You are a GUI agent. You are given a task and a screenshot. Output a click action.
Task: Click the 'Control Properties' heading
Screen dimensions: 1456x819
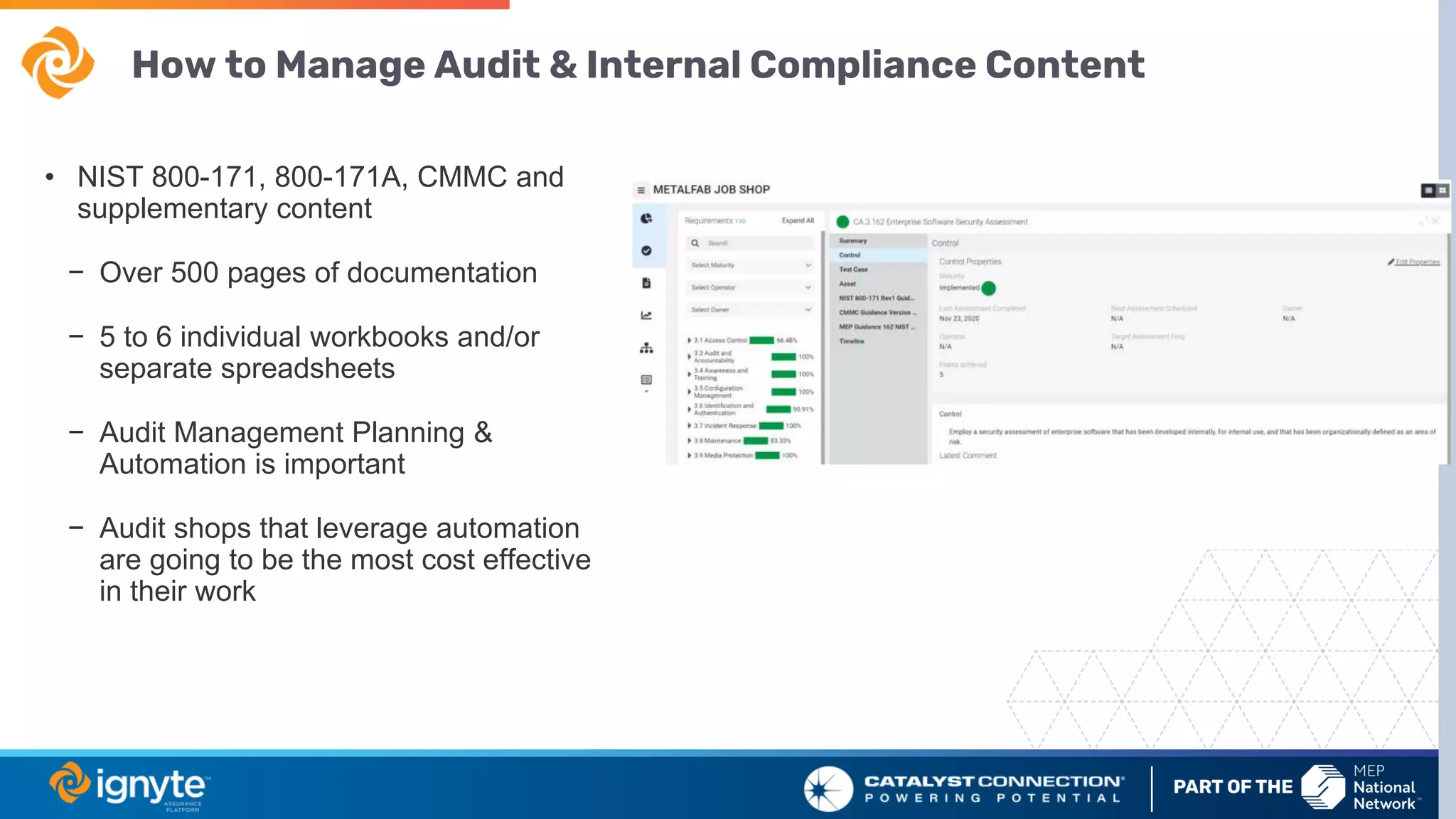(970, 262)
